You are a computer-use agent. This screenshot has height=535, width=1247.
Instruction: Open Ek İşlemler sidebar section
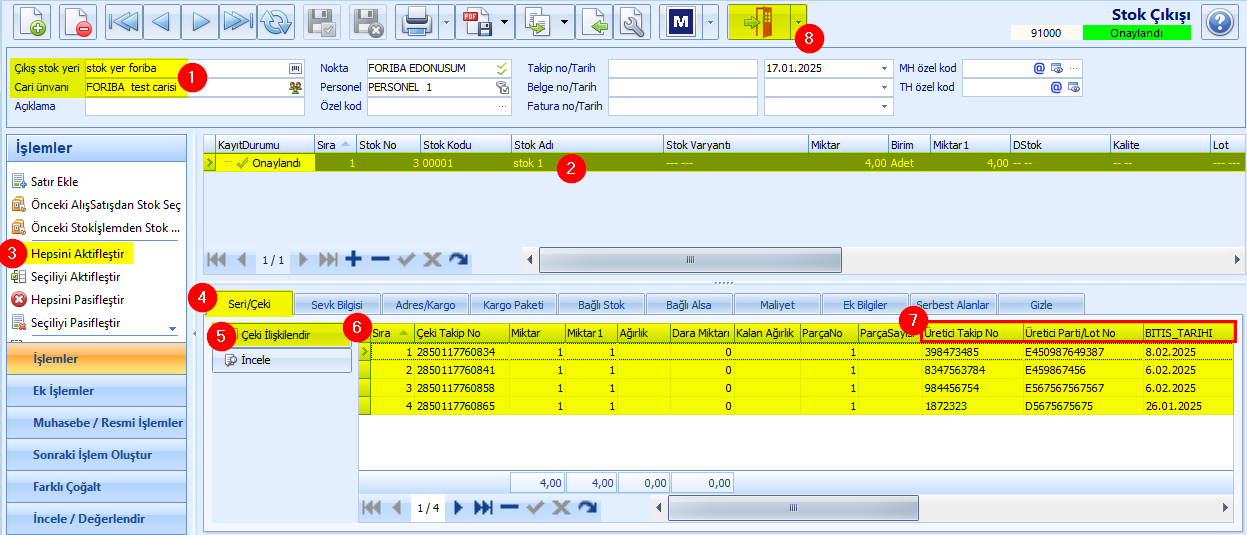click(x=96, y=391)
